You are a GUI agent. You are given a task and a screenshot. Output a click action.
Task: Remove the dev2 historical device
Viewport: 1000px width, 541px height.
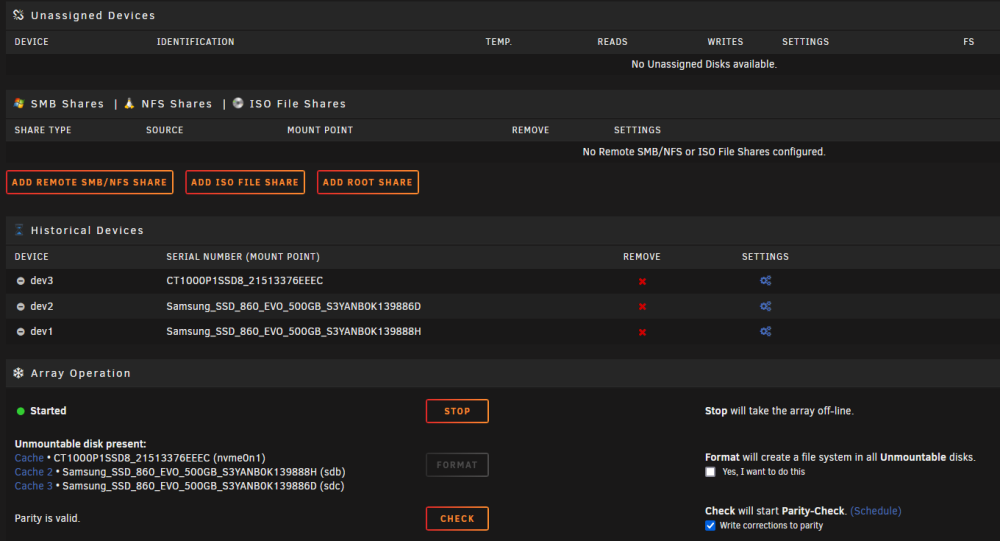(642, 307)
